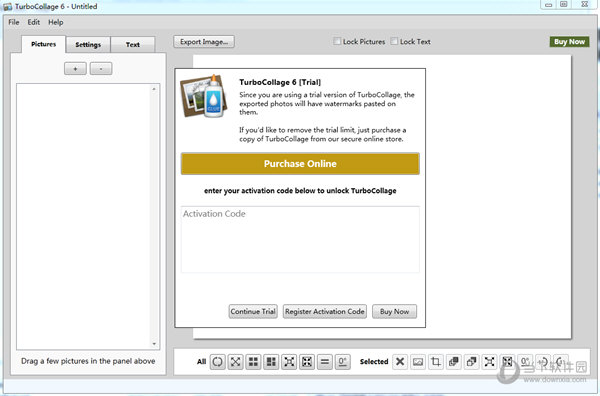This screenshot has height=396, width=600.
Task: Click the TurboCollage app icon in the title bar
Action: [7, 7]
